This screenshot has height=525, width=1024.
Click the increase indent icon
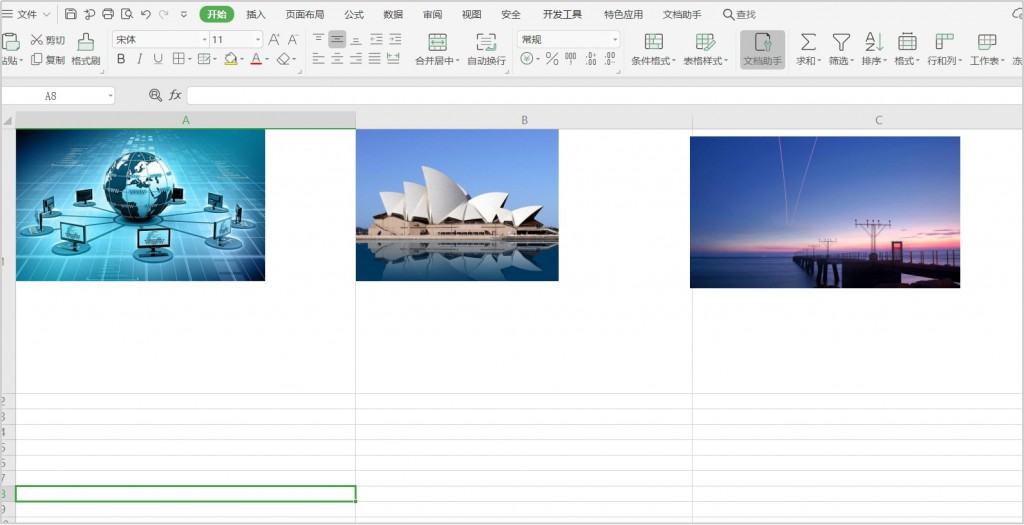coord(395,39)
